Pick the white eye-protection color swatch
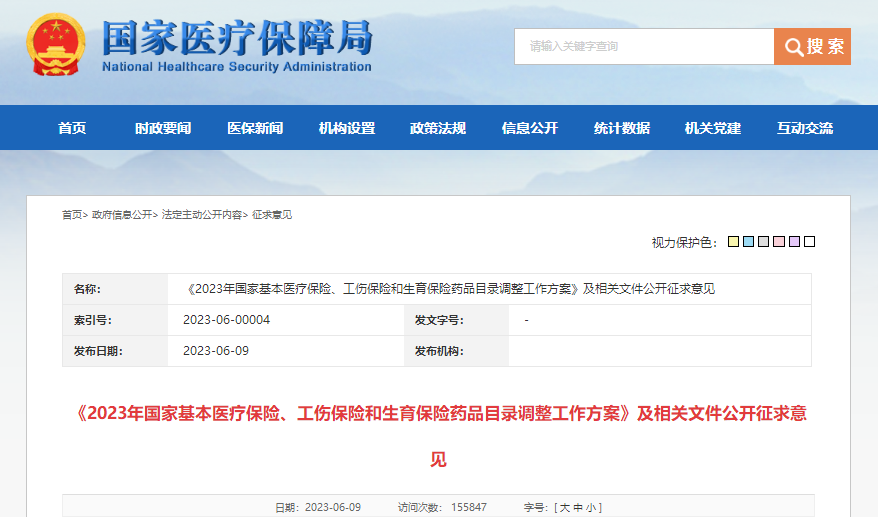Screen dimensions: 878x517 810,242
